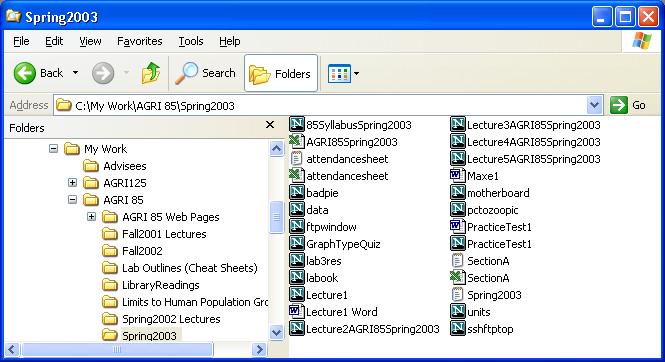
Task: Open the Back history dropdown arrow
Action: [x=75, y=73]
